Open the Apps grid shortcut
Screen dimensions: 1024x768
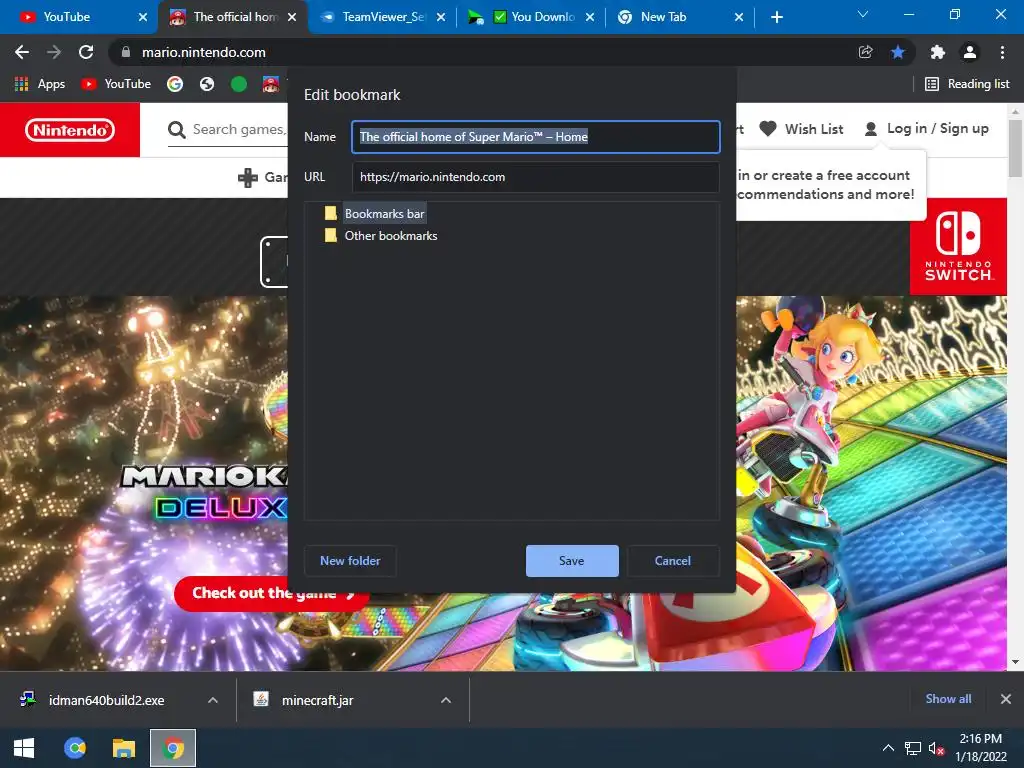pos(40,84)
